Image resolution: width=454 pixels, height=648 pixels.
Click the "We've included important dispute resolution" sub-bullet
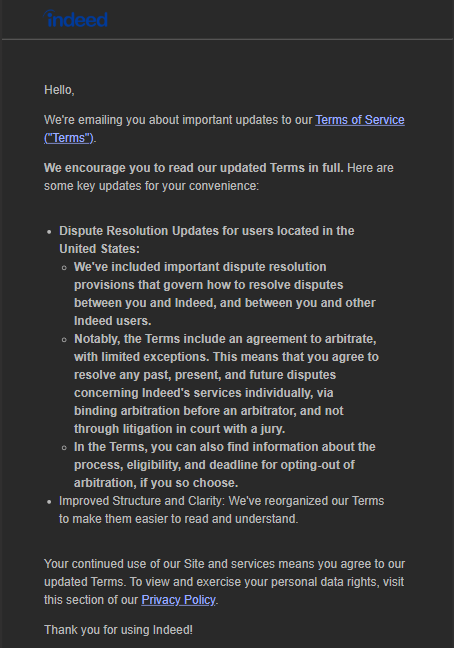(225, 294)
